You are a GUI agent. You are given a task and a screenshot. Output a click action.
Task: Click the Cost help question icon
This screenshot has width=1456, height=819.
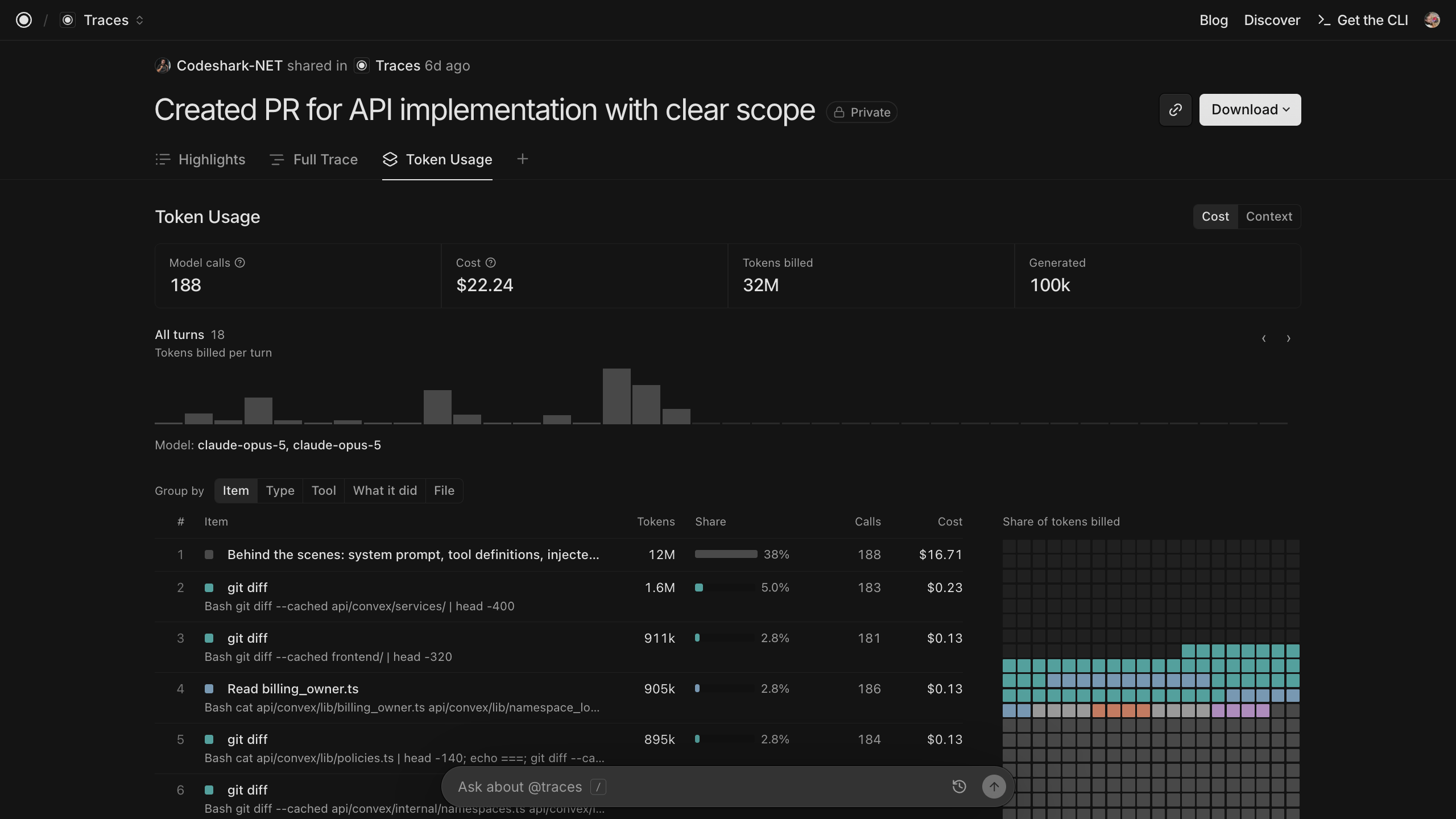pyautogui.click(x=491, y=263)
